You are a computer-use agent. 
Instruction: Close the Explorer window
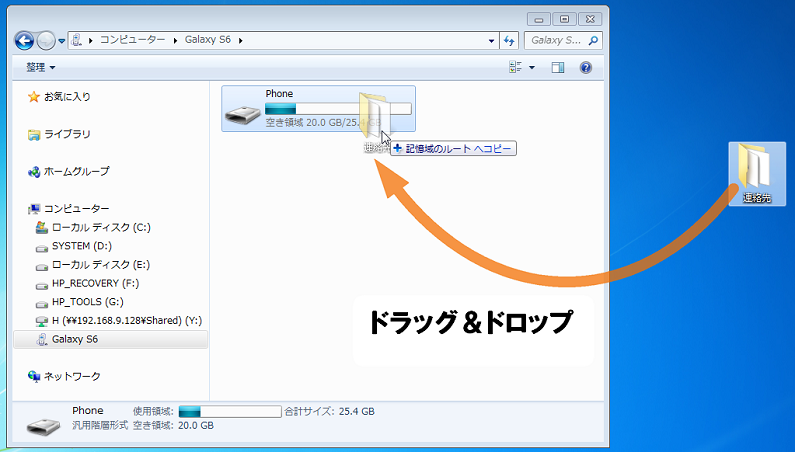(590, 19)
